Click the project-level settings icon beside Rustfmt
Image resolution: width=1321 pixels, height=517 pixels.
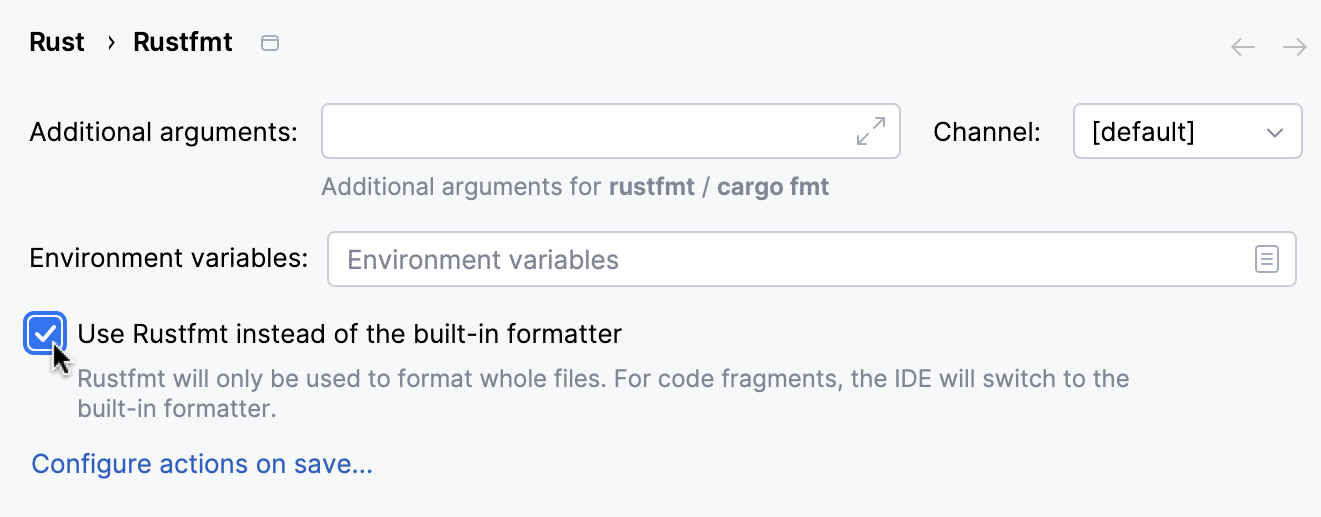269,43
